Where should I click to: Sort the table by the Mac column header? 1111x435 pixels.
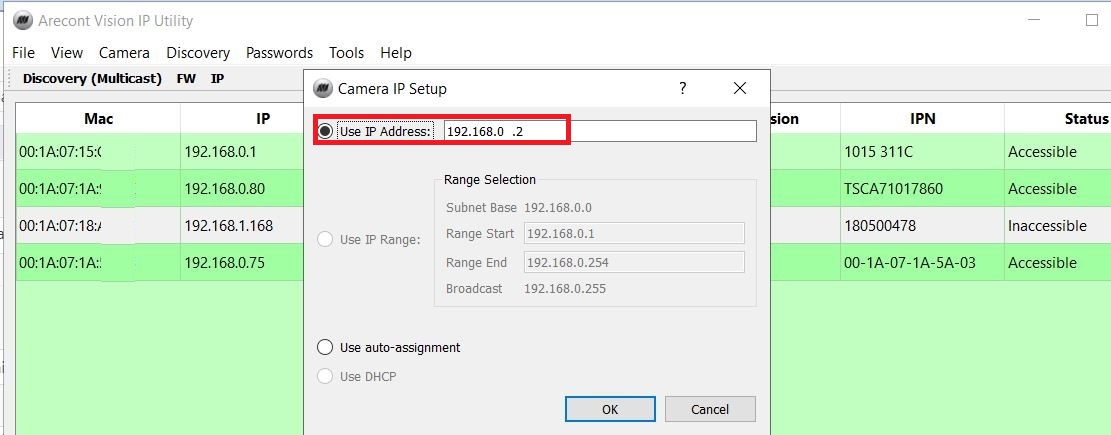coord(98,119)
